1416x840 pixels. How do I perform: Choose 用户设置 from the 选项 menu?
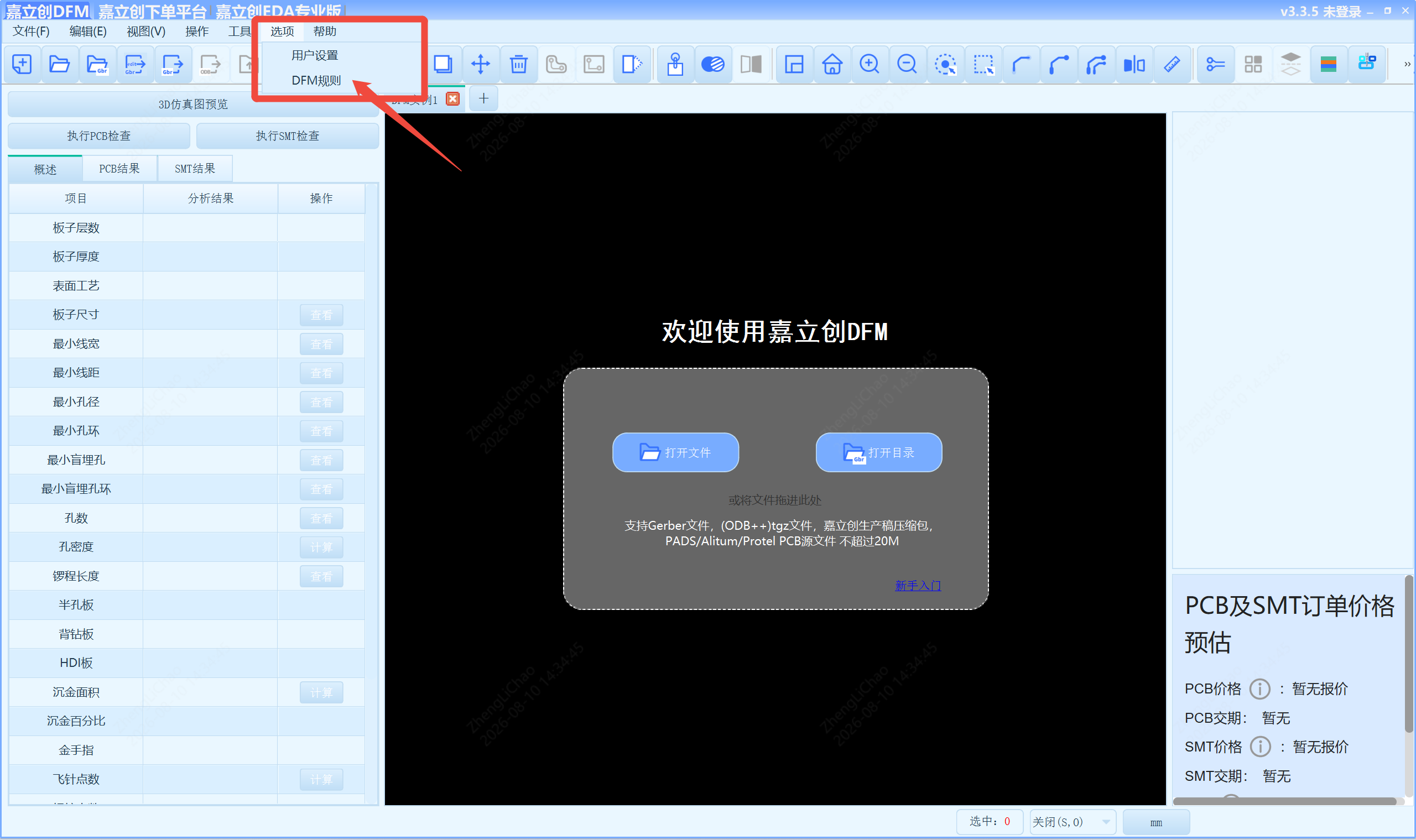(x=315, y=55)
